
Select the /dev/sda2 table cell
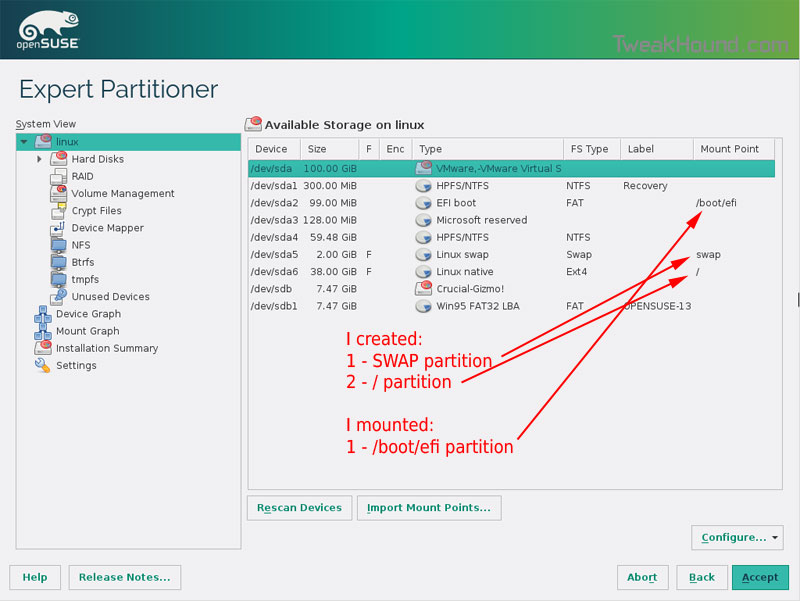[x=274, y=203]
